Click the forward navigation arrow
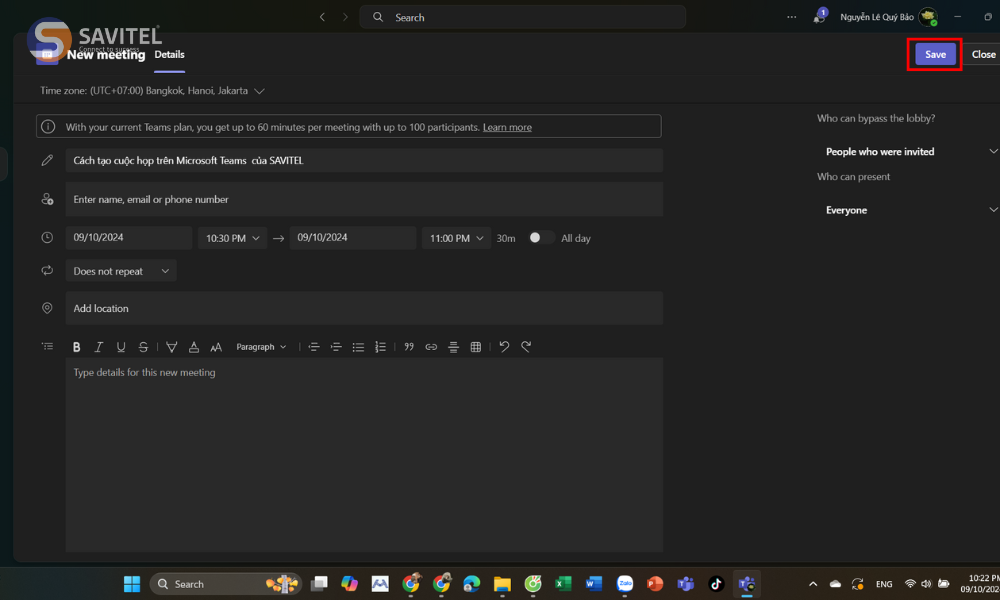This screenshot has width=1000, height=600. pos(345,17)
